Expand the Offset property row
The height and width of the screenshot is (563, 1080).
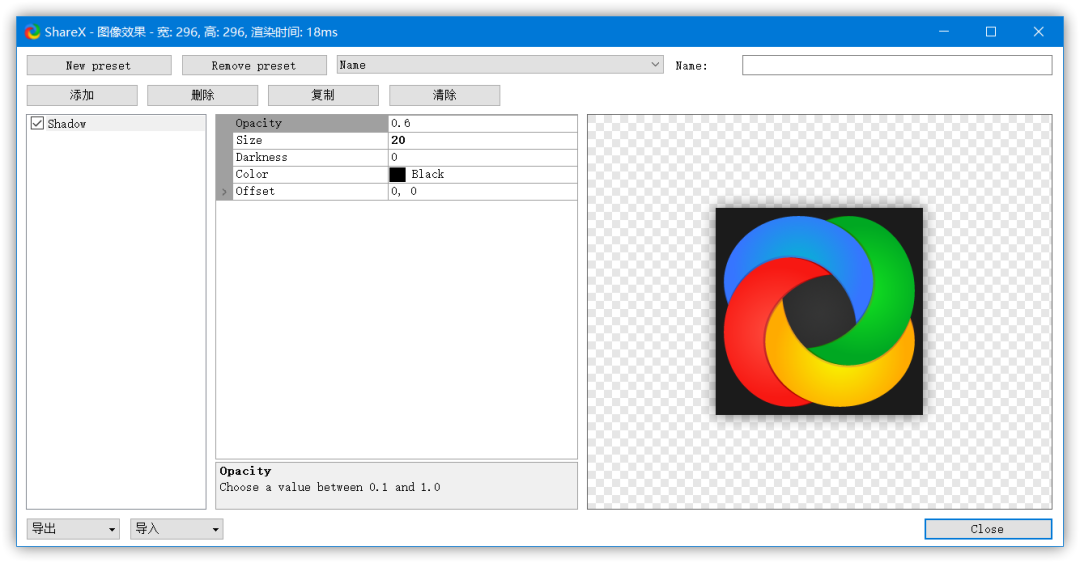click(x=224, y=192)
